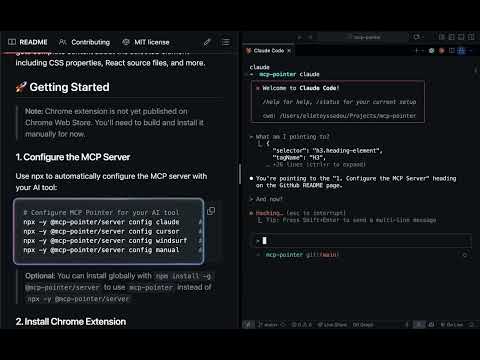Screen dimensions: 480x360
Task: Edit the README with the pencil icon
Action: [207, 42]
